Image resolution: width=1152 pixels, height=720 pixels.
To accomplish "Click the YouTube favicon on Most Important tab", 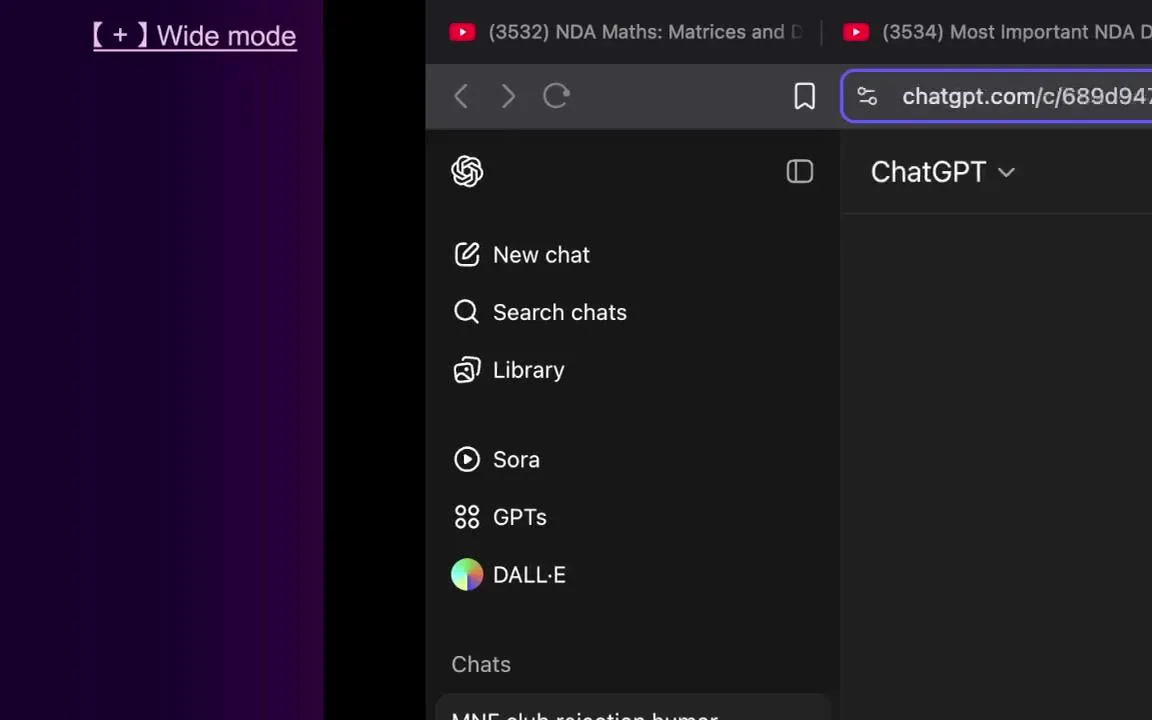I will [x=856, y=32].
